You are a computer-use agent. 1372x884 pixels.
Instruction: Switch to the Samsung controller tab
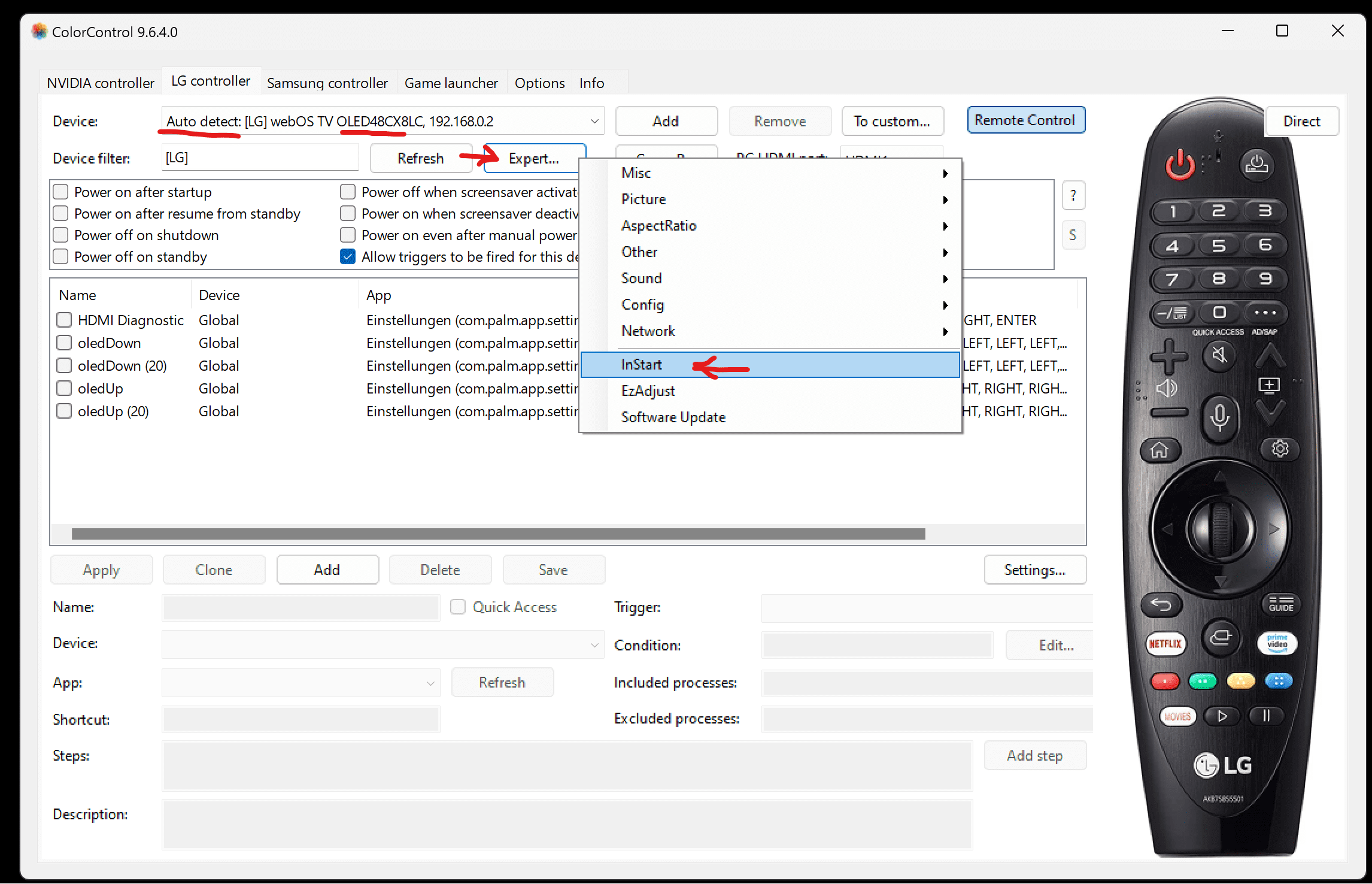pos(327,83)
